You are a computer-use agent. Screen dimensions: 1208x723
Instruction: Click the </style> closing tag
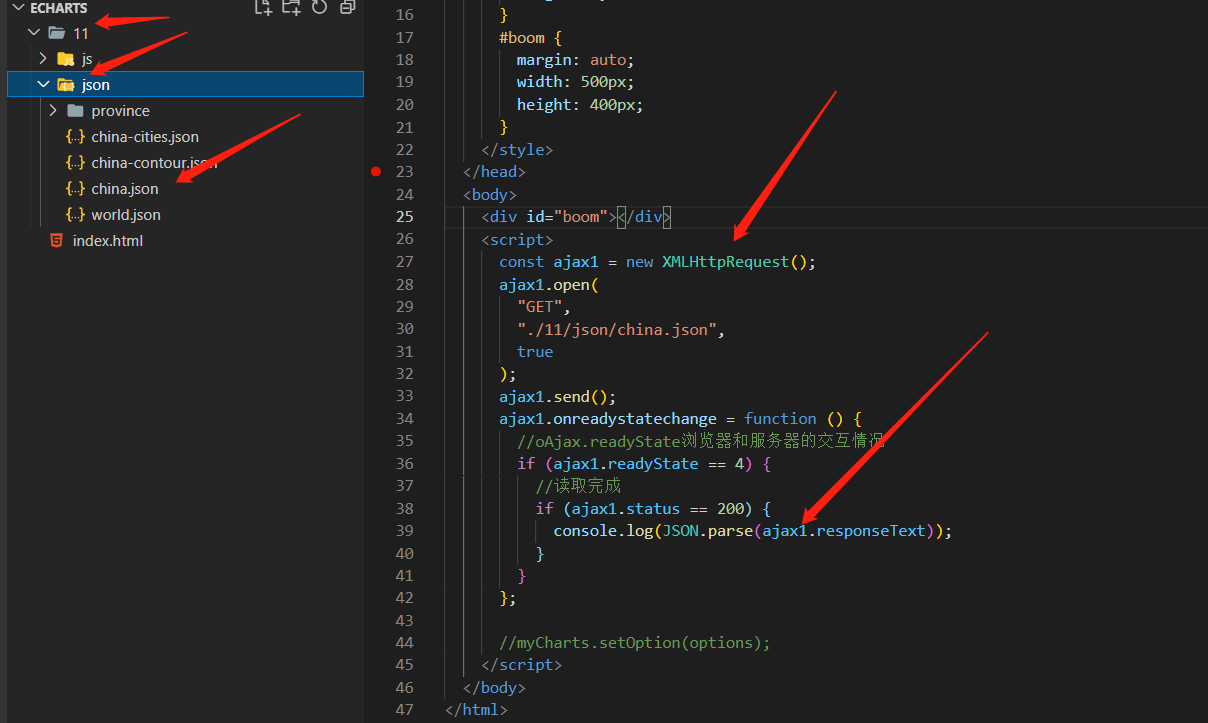coord(517,150)
